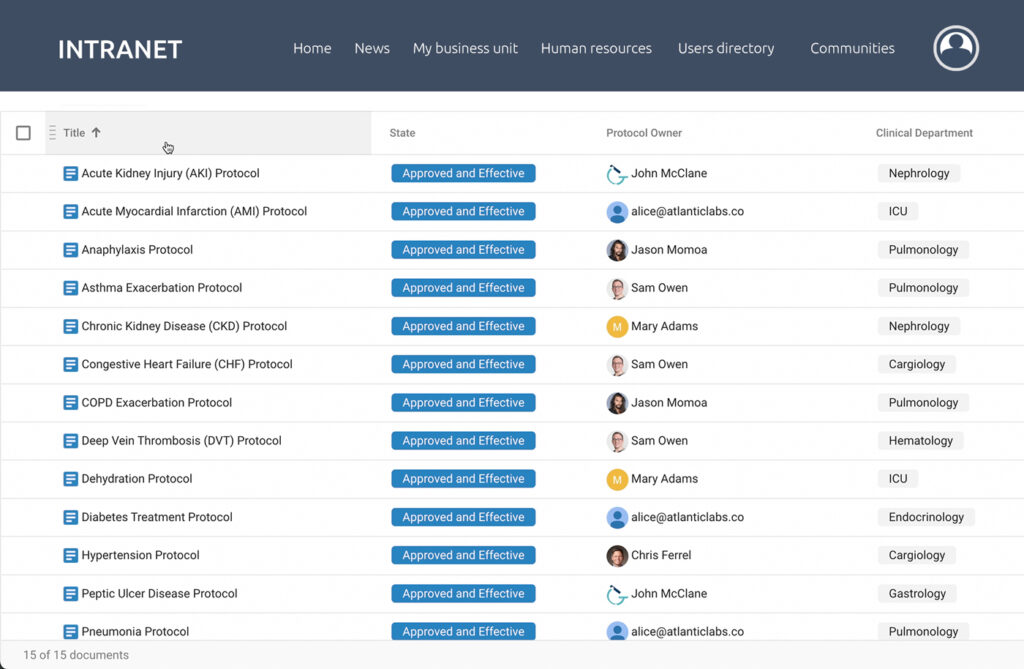Sort by the Clinical Department column header
The image size is (1024, 669).
pos(924,133)
